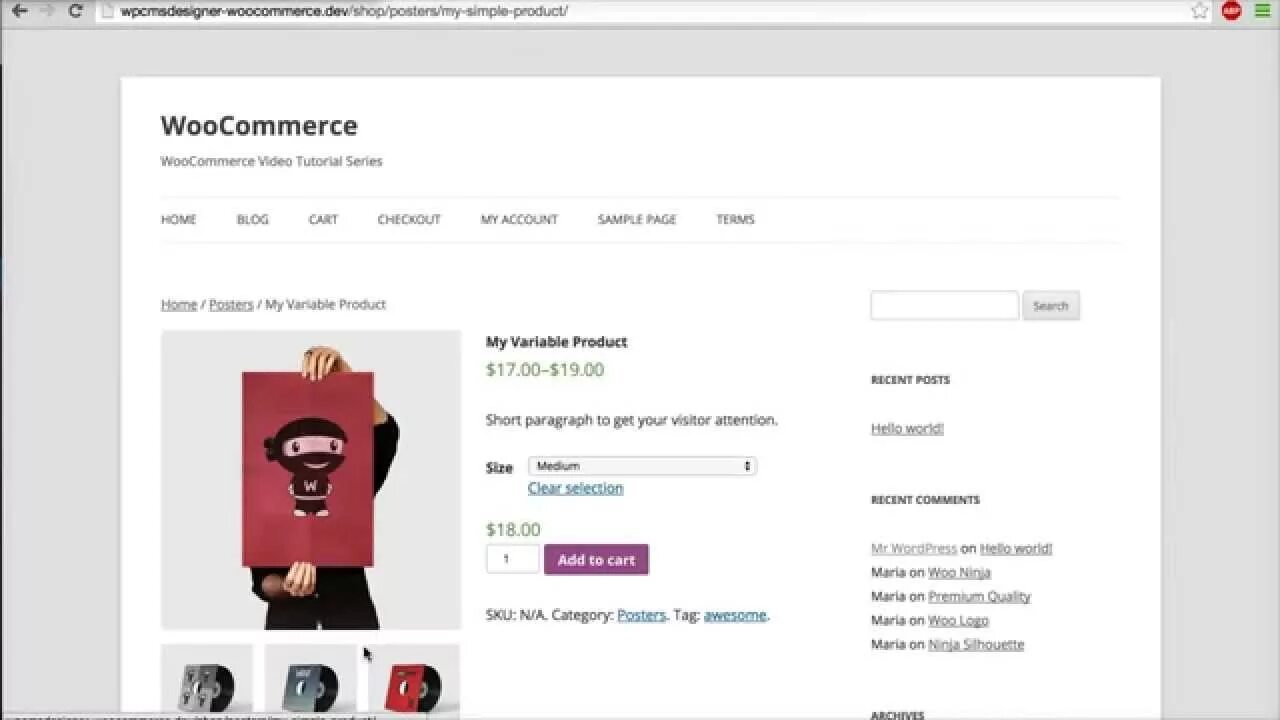The height and width of the screenshot is (720, 1280).
Task: Open the Size dropdown showing Medium
Action: point(642,466)
